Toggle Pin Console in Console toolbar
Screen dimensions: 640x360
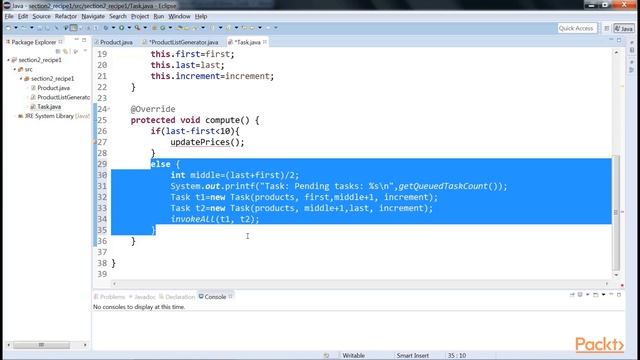[572, 294]
